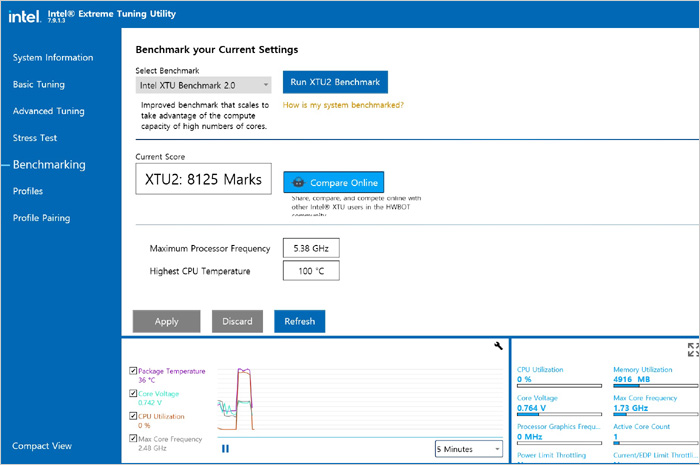Image resolution: width=700 pixels, height=465 pixels.
Task: Click the XTU2 8125 Marks score box
Action: tap(203, 179)
